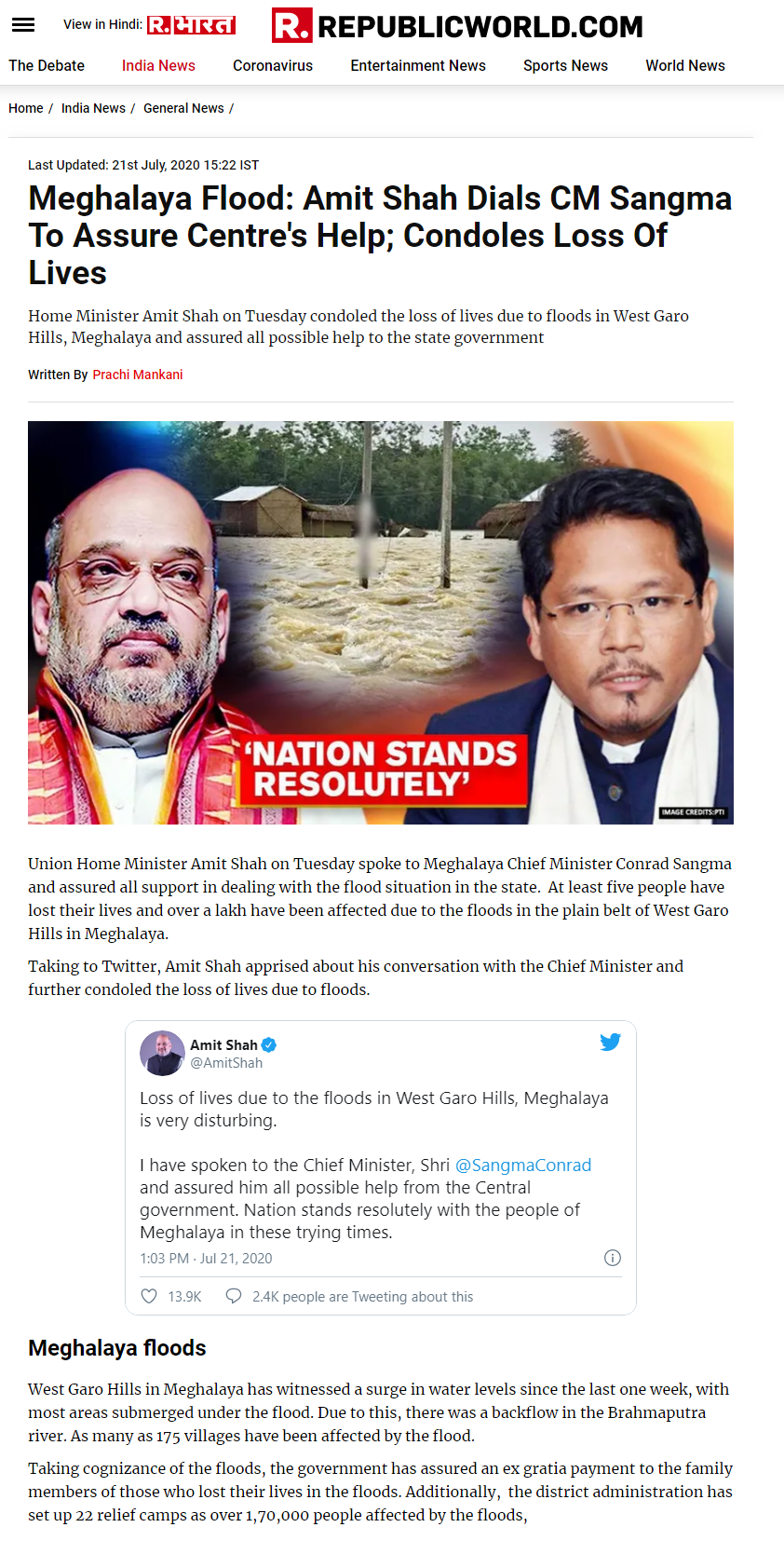Click General News breadcrumb link

point(183,108)
